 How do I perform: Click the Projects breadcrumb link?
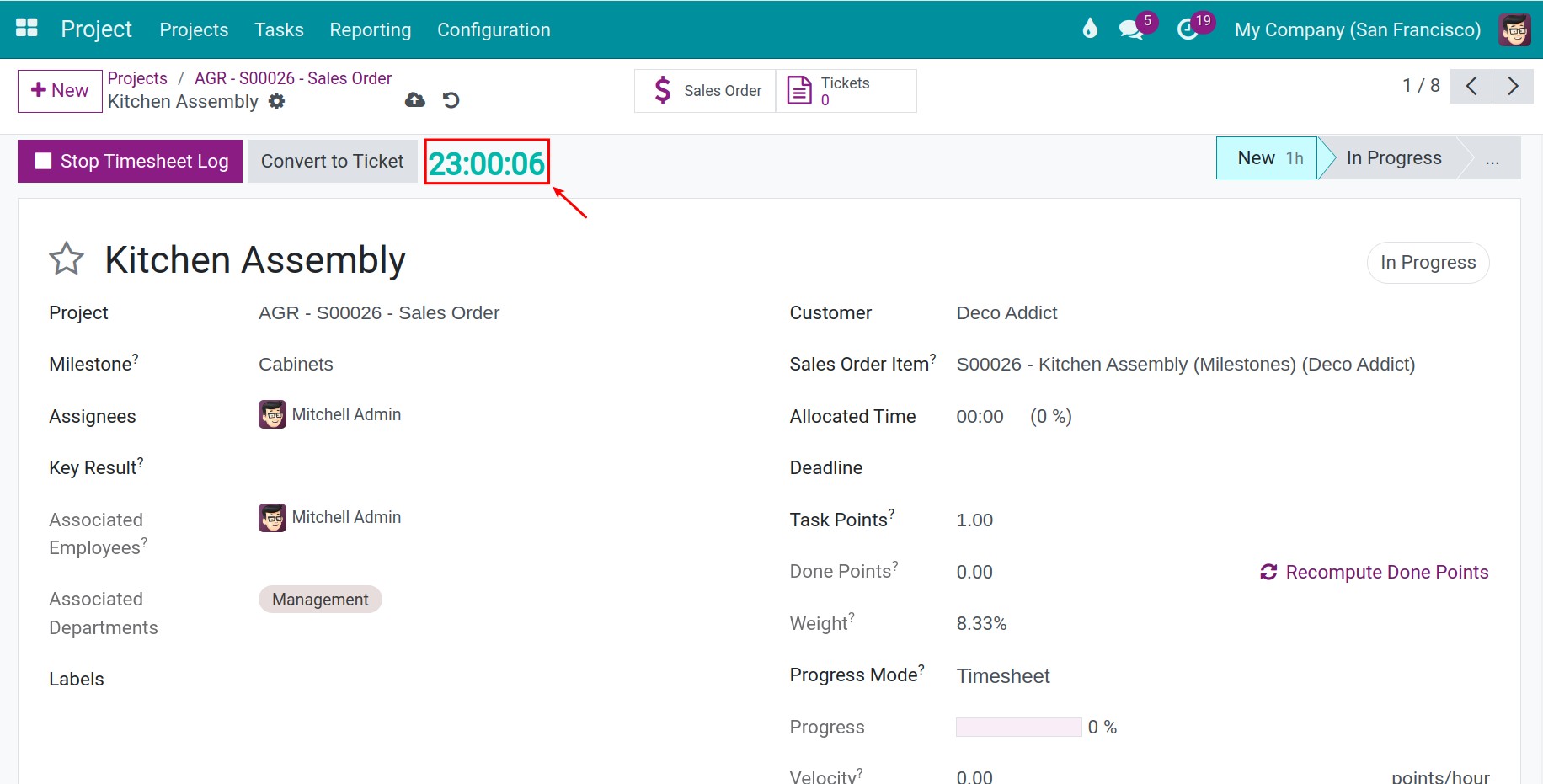pos(137,78)
